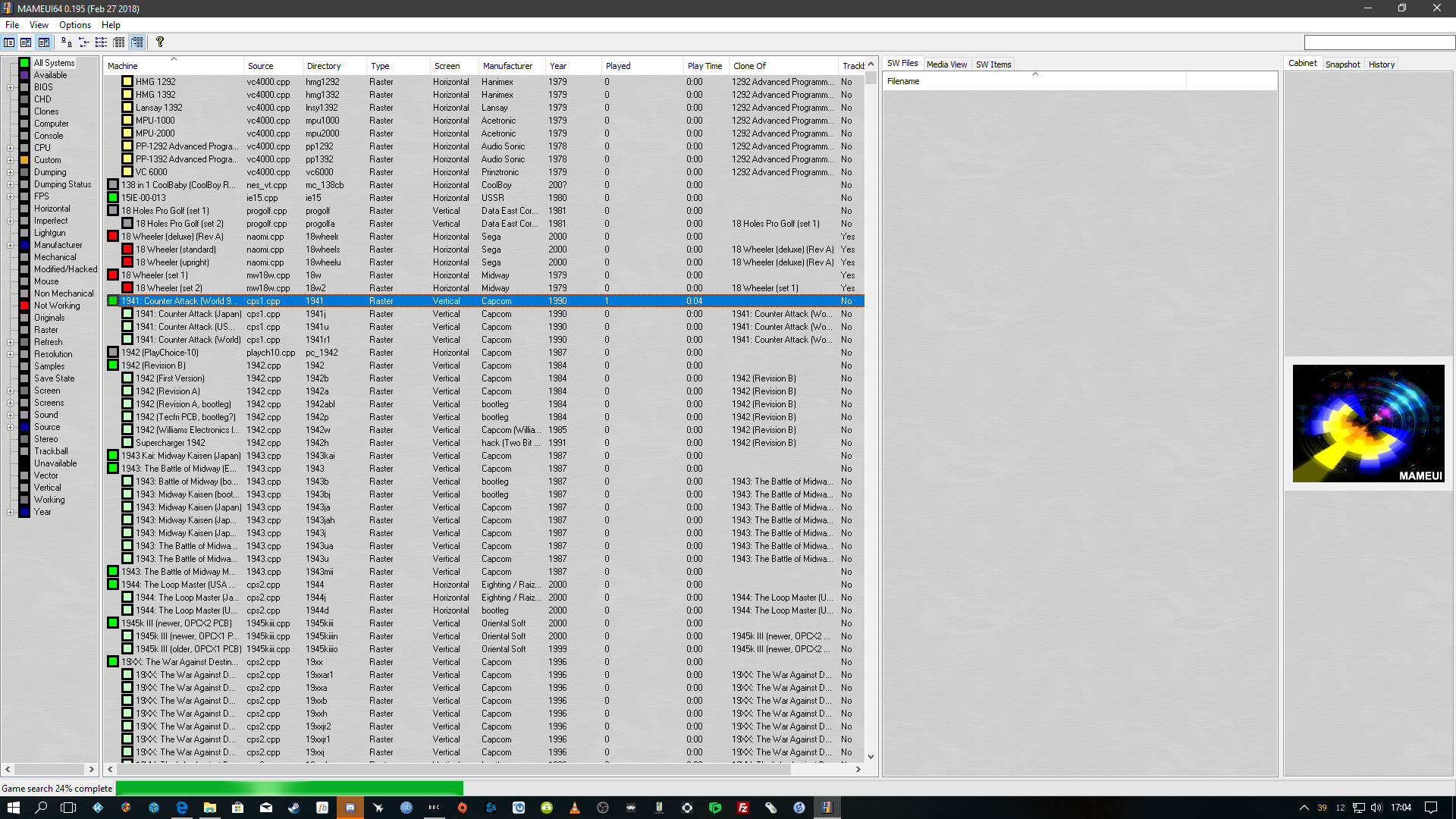The width and height of the screenshot is (1456, 819).
Task: Select 18 Wheeler (deluxe) (Rev A) row
Action: tap(485, 237)
